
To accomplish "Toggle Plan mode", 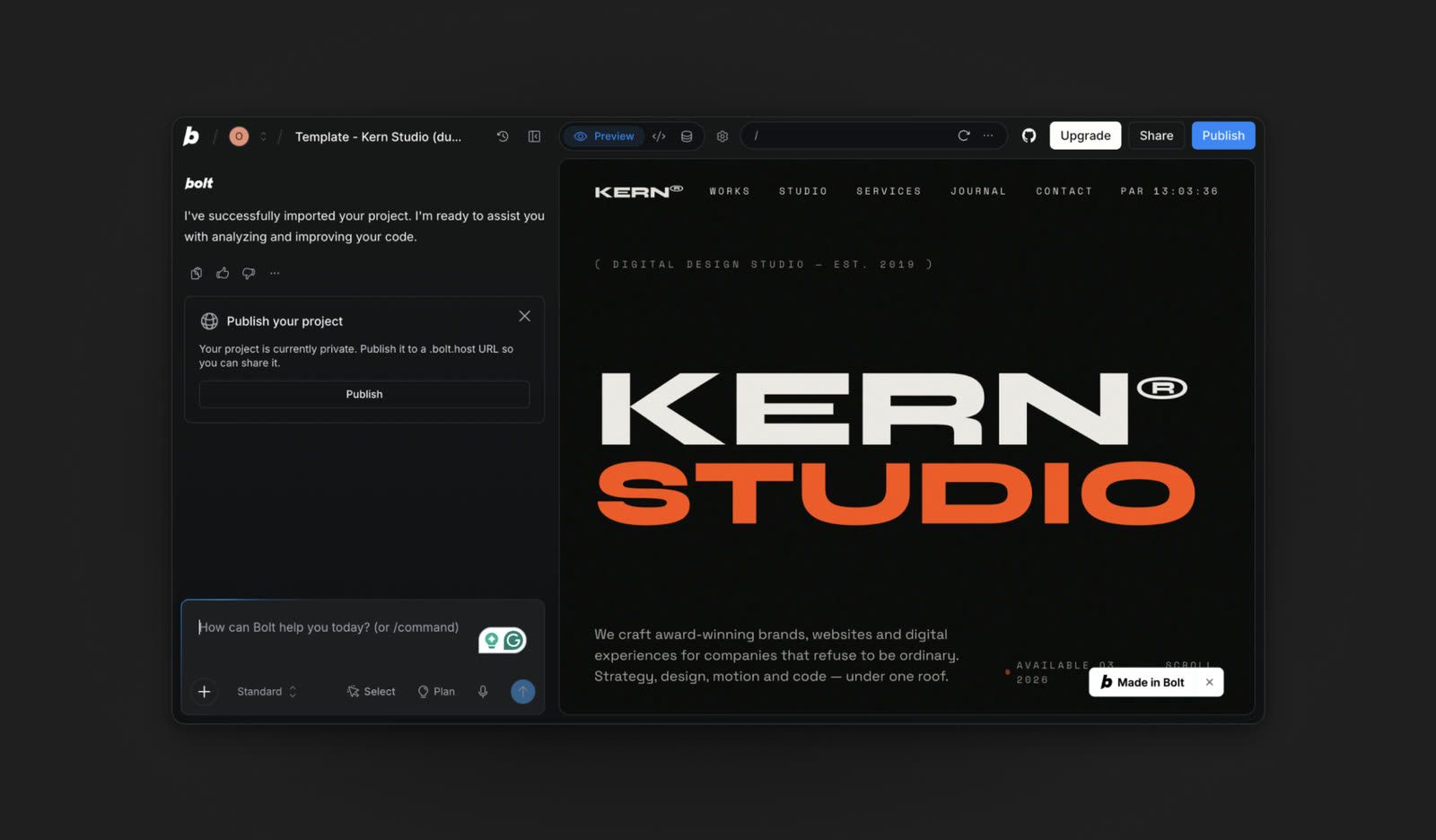I will tap(436, 691).
